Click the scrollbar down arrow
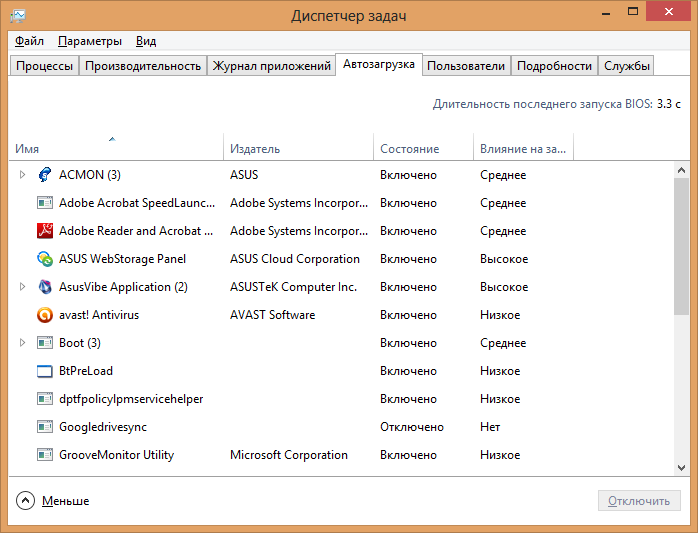Image resolution: width=698 pixels, height=533 pixels. click(x=682, y=467)
